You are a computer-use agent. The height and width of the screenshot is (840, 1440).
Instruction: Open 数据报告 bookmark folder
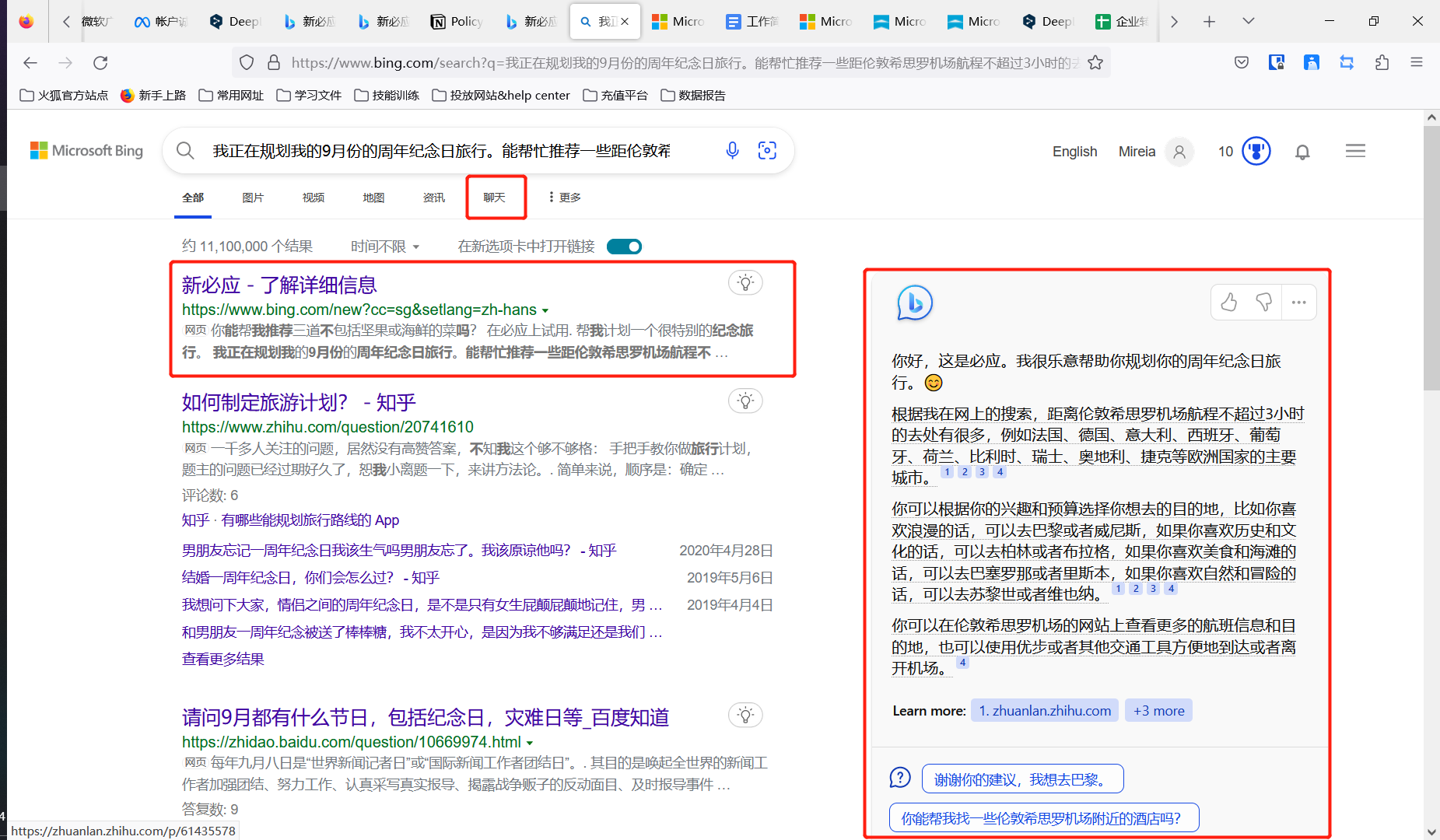tap(693, 96)
